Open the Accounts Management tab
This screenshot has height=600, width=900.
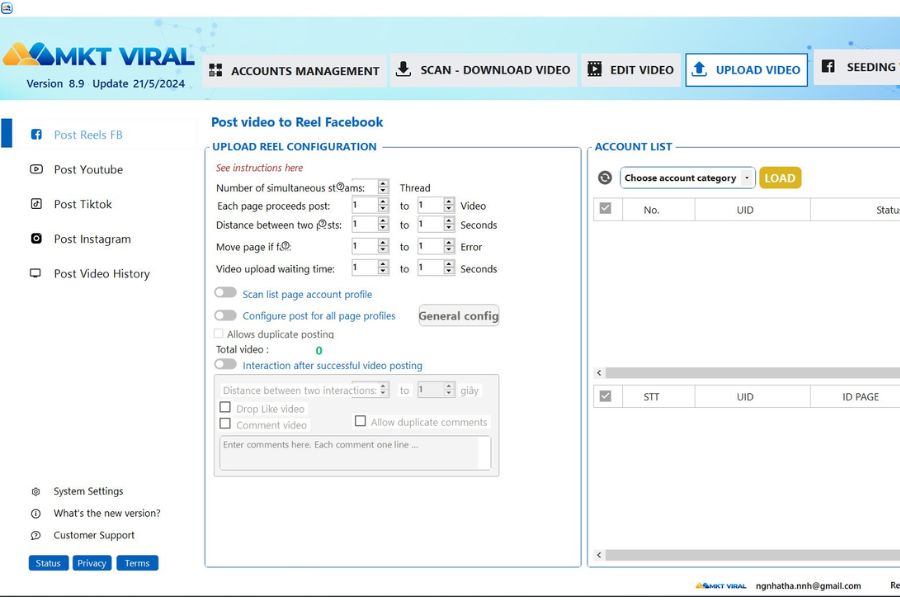tap(294, 71)
